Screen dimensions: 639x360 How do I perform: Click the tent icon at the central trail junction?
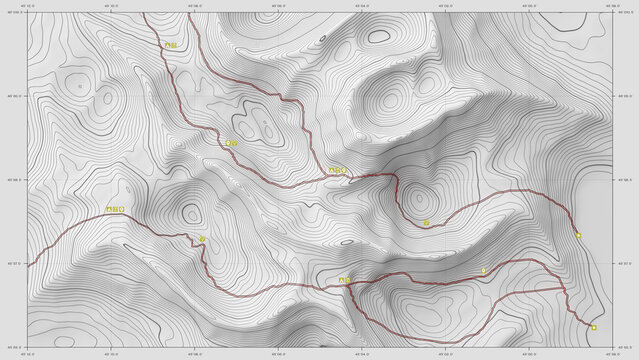[x=332, y=170]
